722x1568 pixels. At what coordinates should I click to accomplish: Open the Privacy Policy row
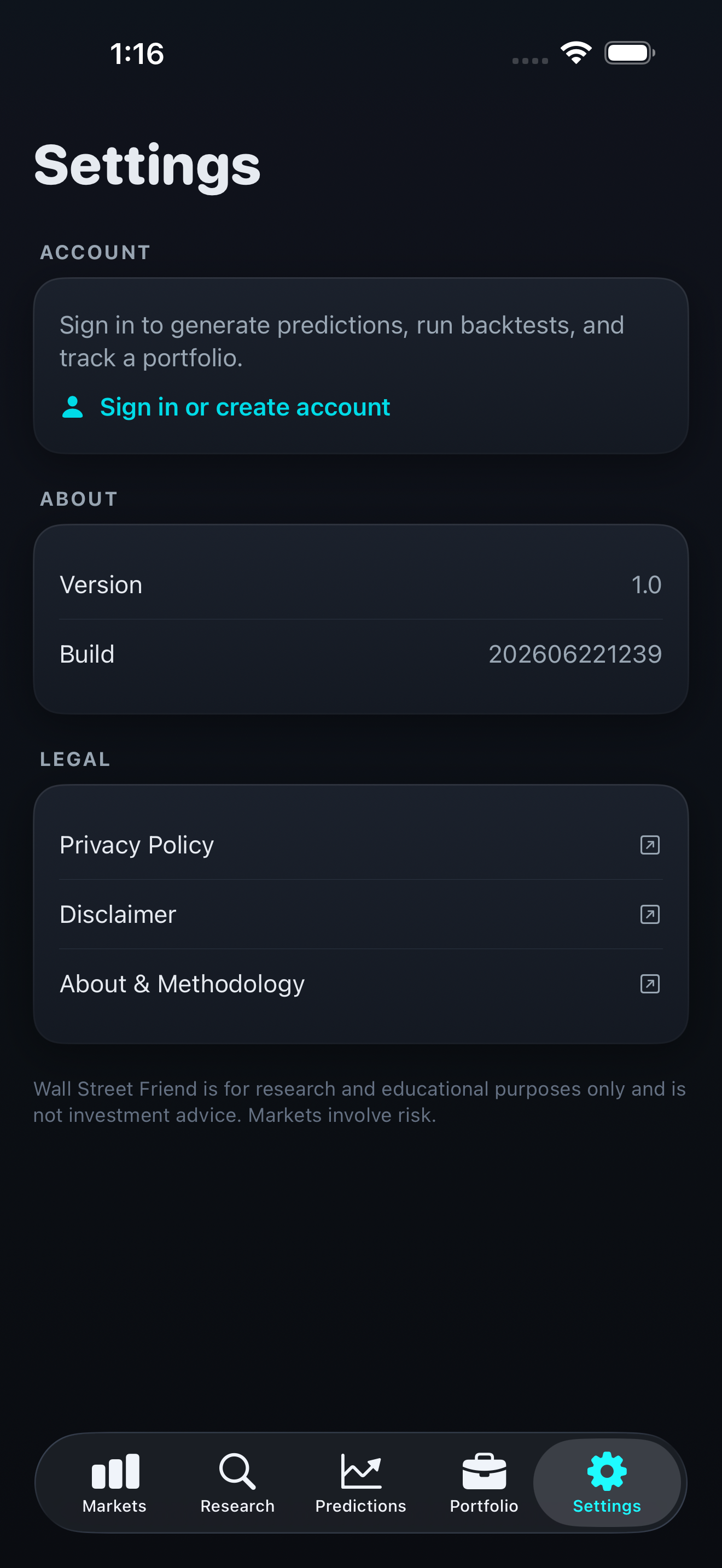[x=361, y=845]
